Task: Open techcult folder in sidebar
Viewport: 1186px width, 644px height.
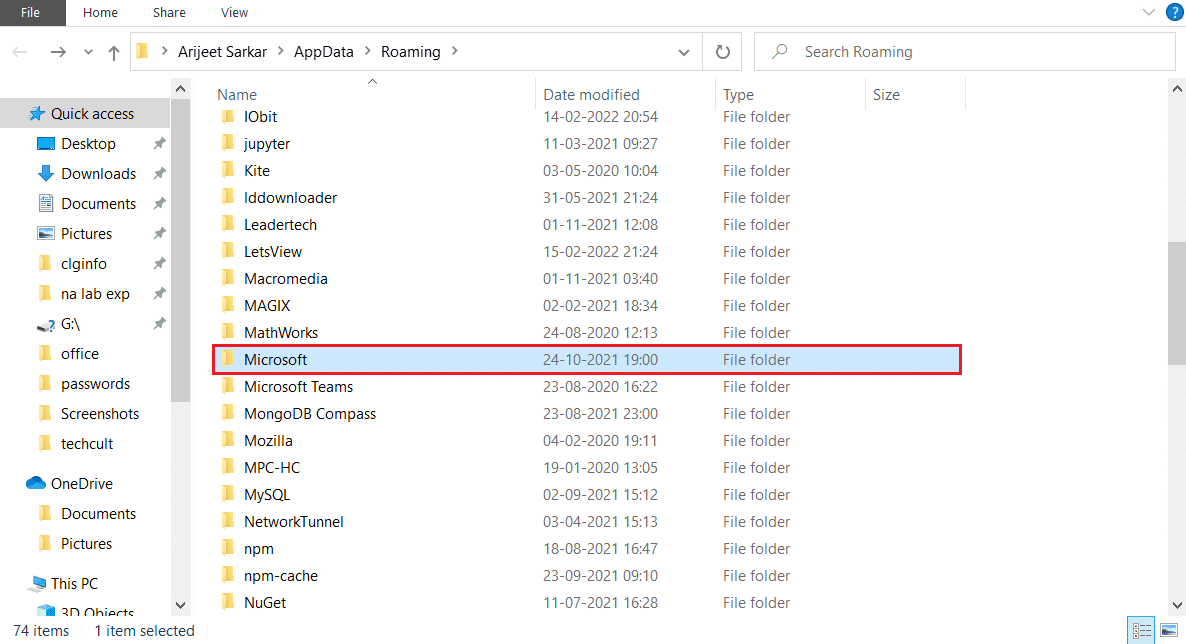Action: [86, 443]
